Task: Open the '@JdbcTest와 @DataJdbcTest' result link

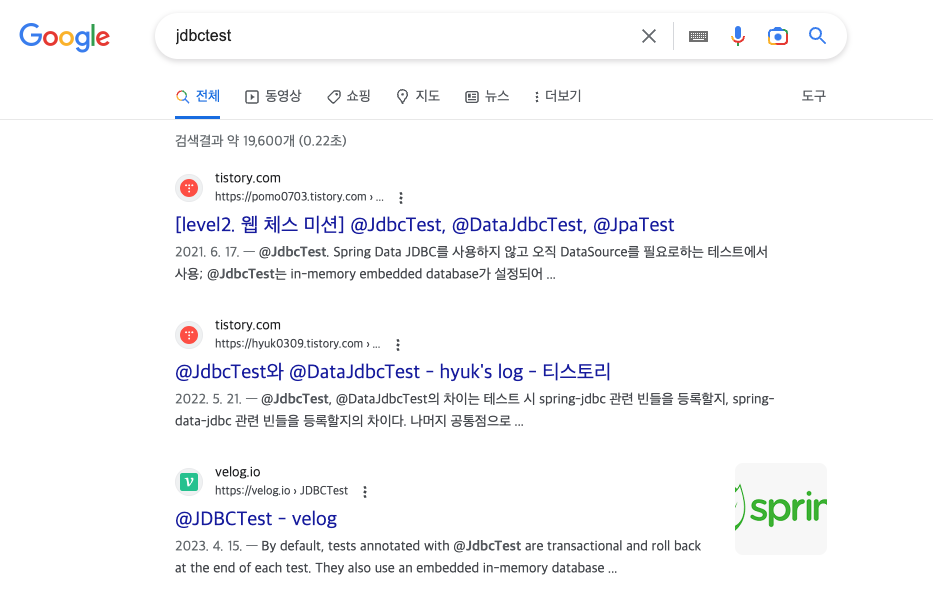Action: pyautogui.click(x=392, y=372)
